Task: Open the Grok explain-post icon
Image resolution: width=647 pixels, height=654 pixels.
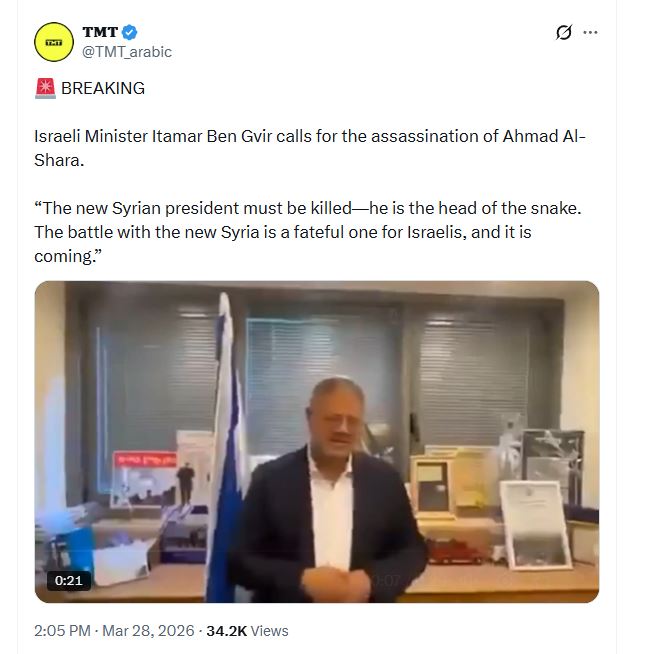Action: (564, 33)
